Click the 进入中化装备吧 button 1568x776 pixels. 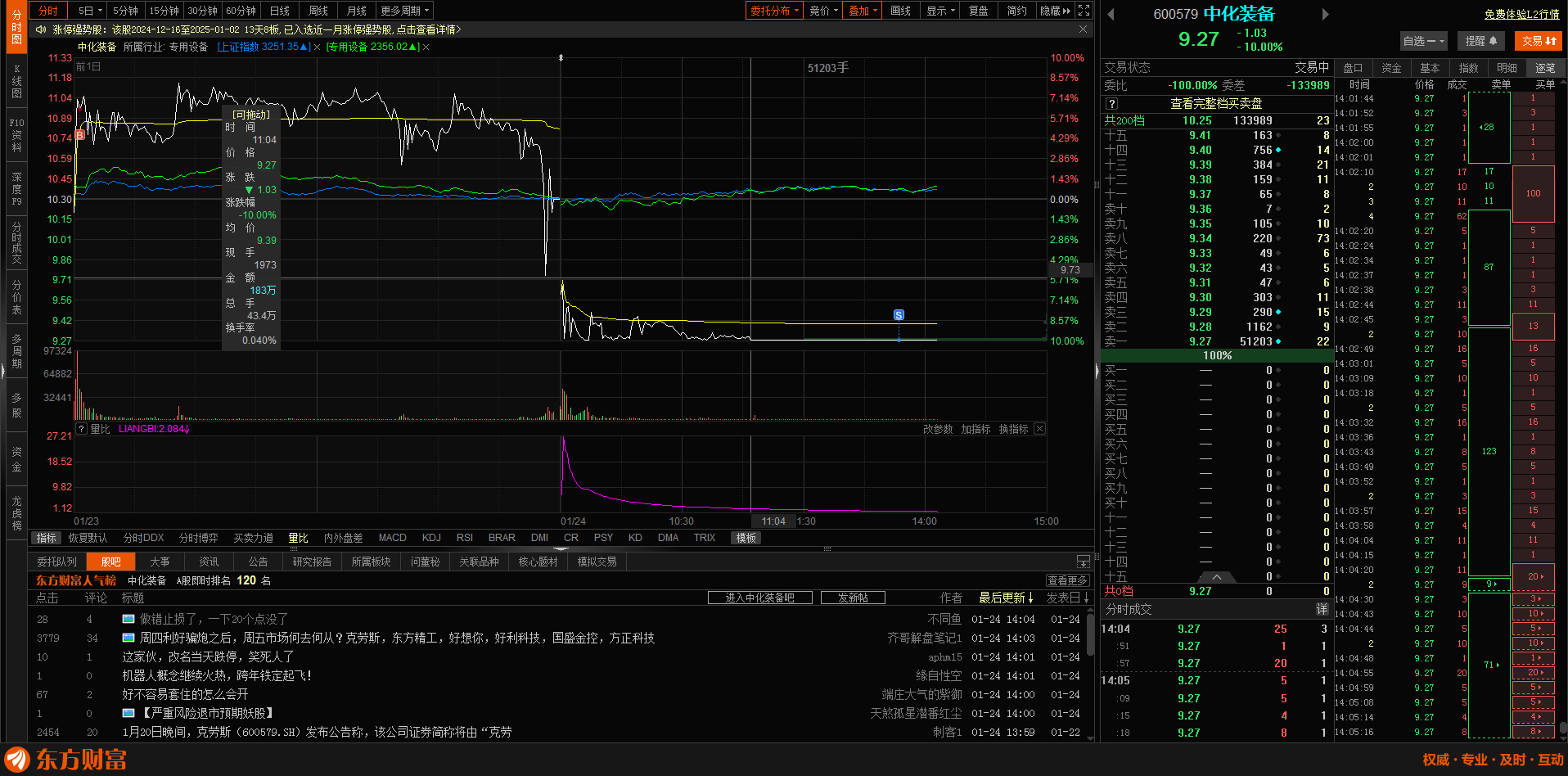click(x=759, y=598)
